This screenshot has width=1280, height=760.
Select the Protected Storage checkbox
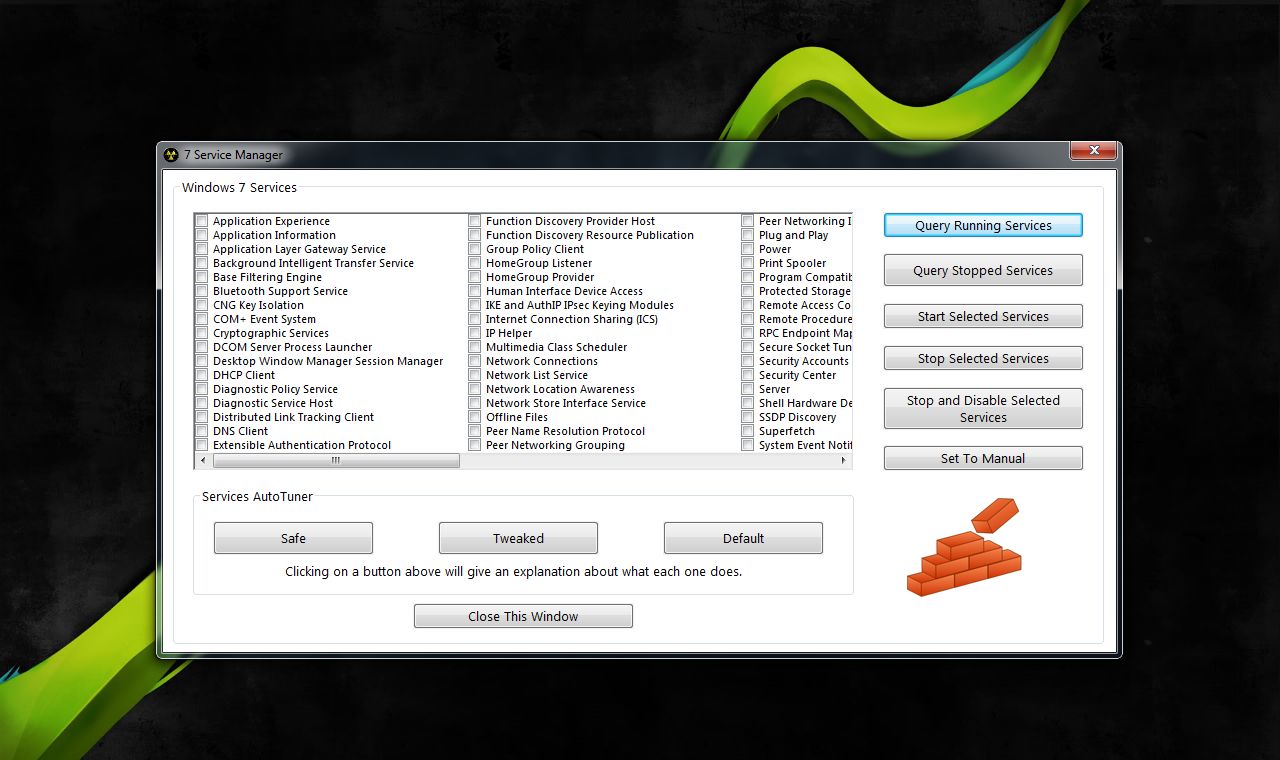click(748, 291)
